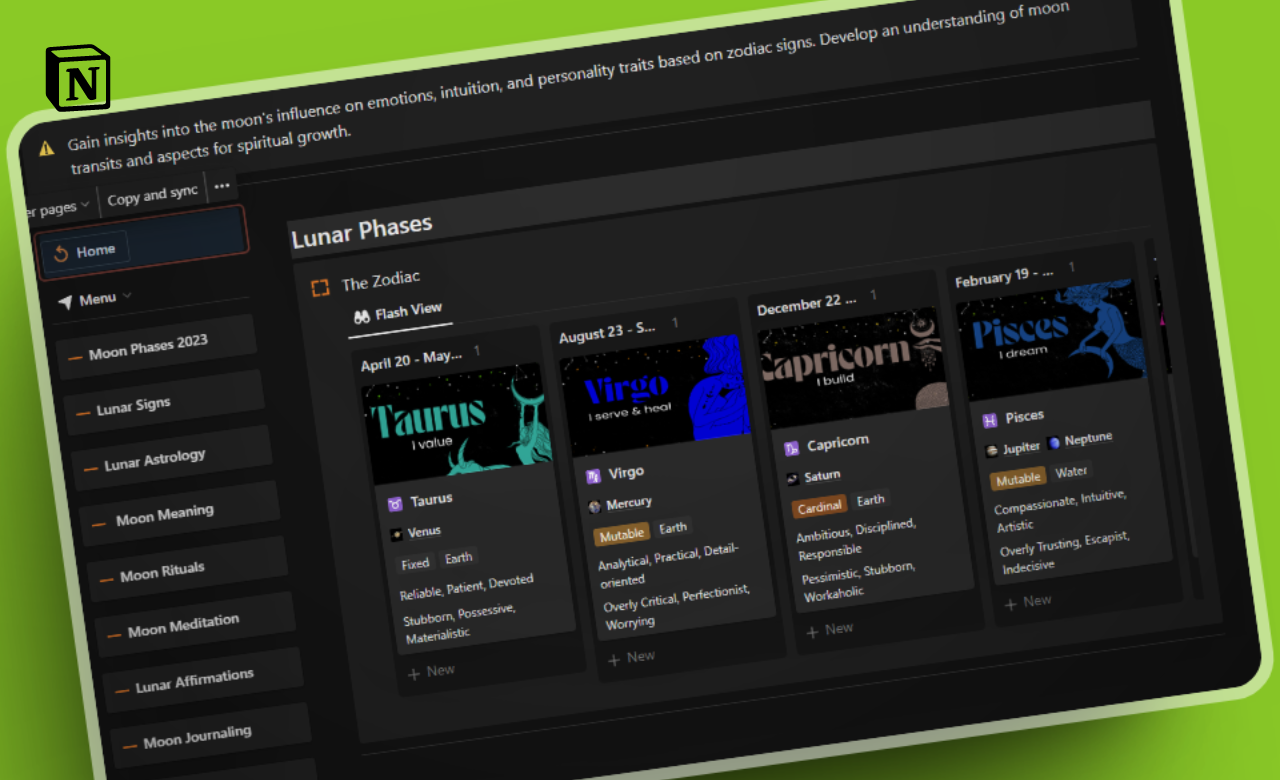Click the orange square icon beside The Zodiac
1280x780 pixels.
(320, 288)
